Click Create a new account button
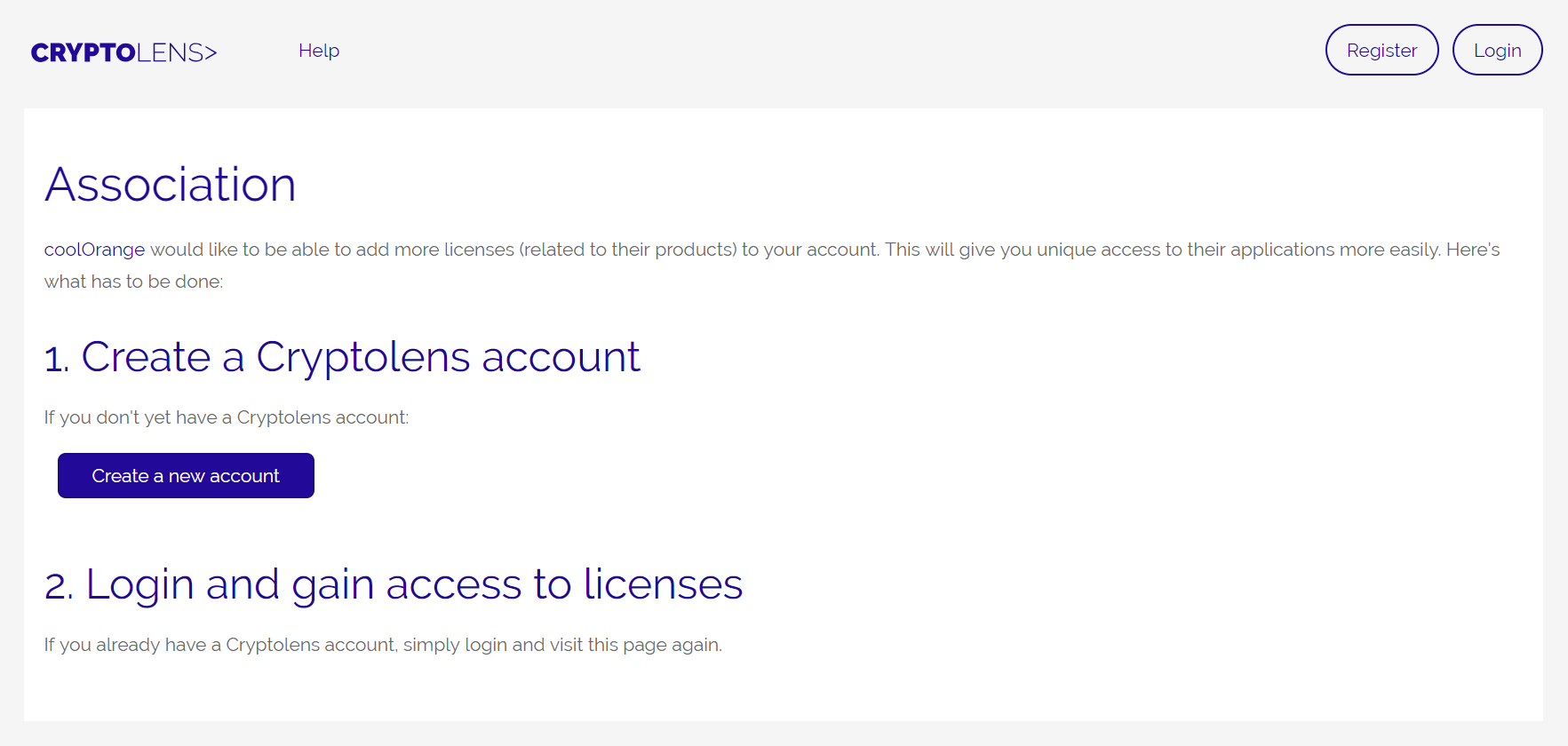The height and width of the screenshot is (746, 1568). 186,476
